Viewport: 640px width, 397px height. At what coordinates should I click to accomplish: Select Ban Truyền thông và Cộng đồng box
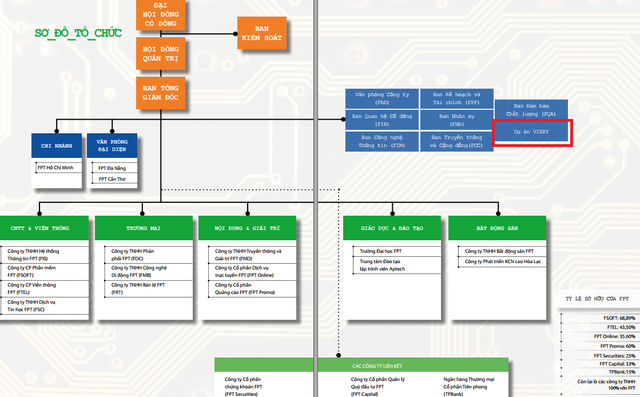pos(456,142)
